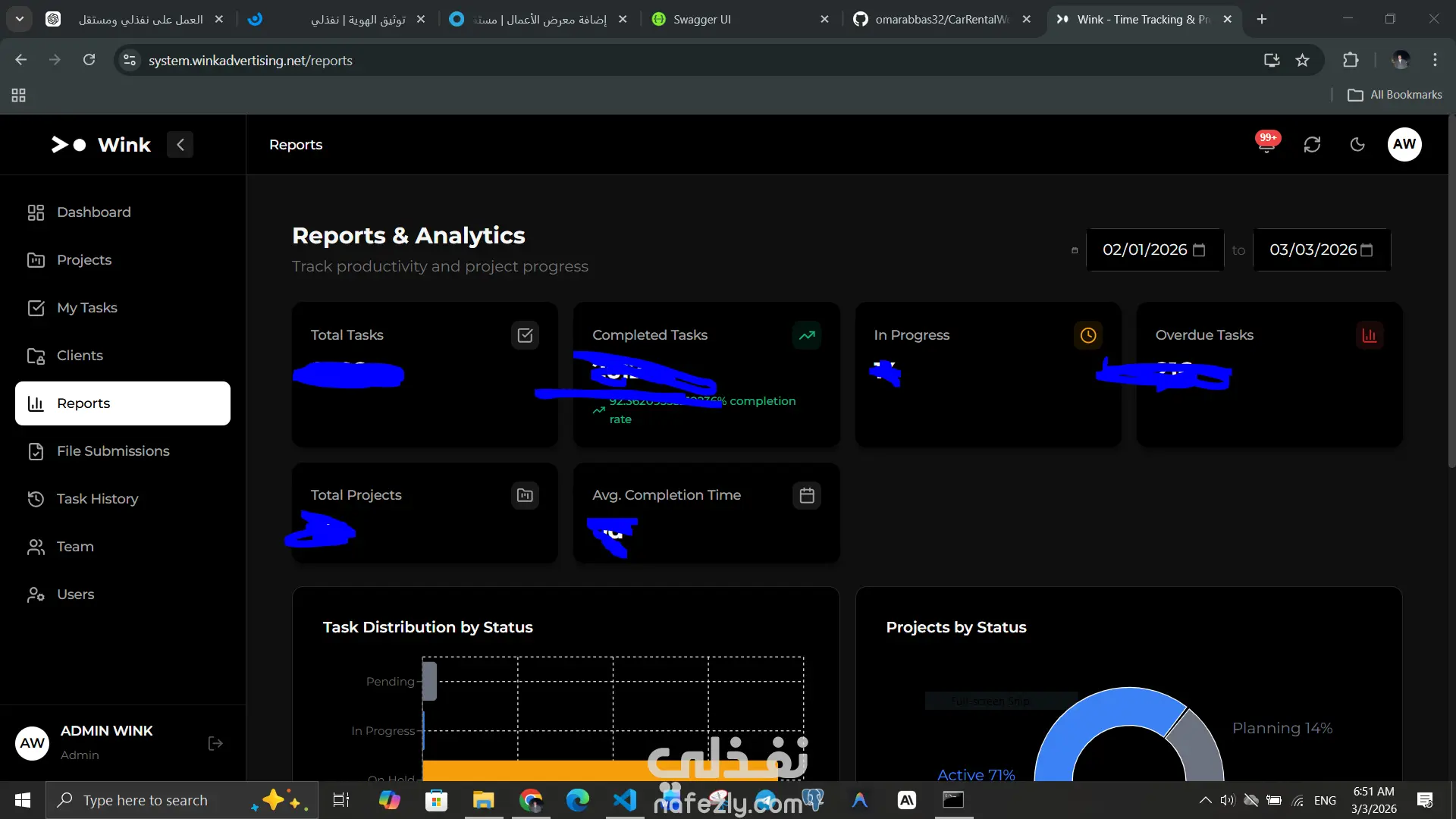
Task: Click the 02/01/2026 start date field
Action: click(x=1144, y=250)
